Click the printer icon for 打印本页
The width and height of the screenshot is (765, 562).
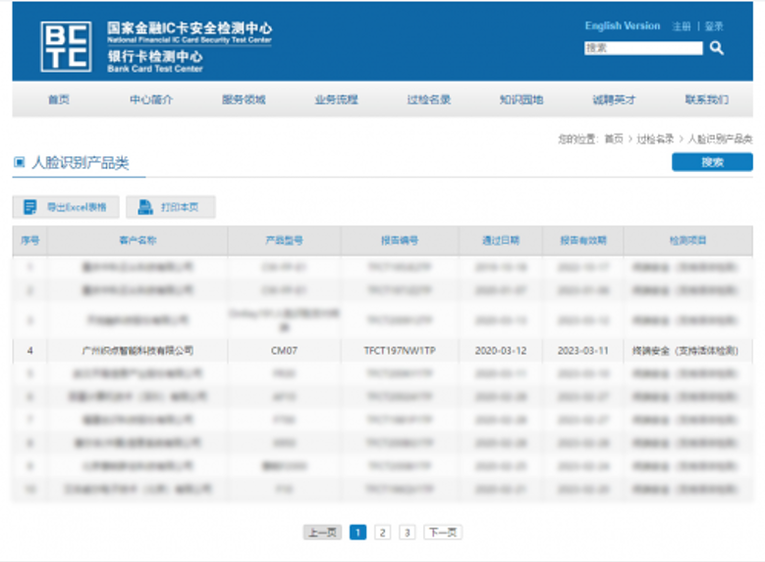(145, 207)
